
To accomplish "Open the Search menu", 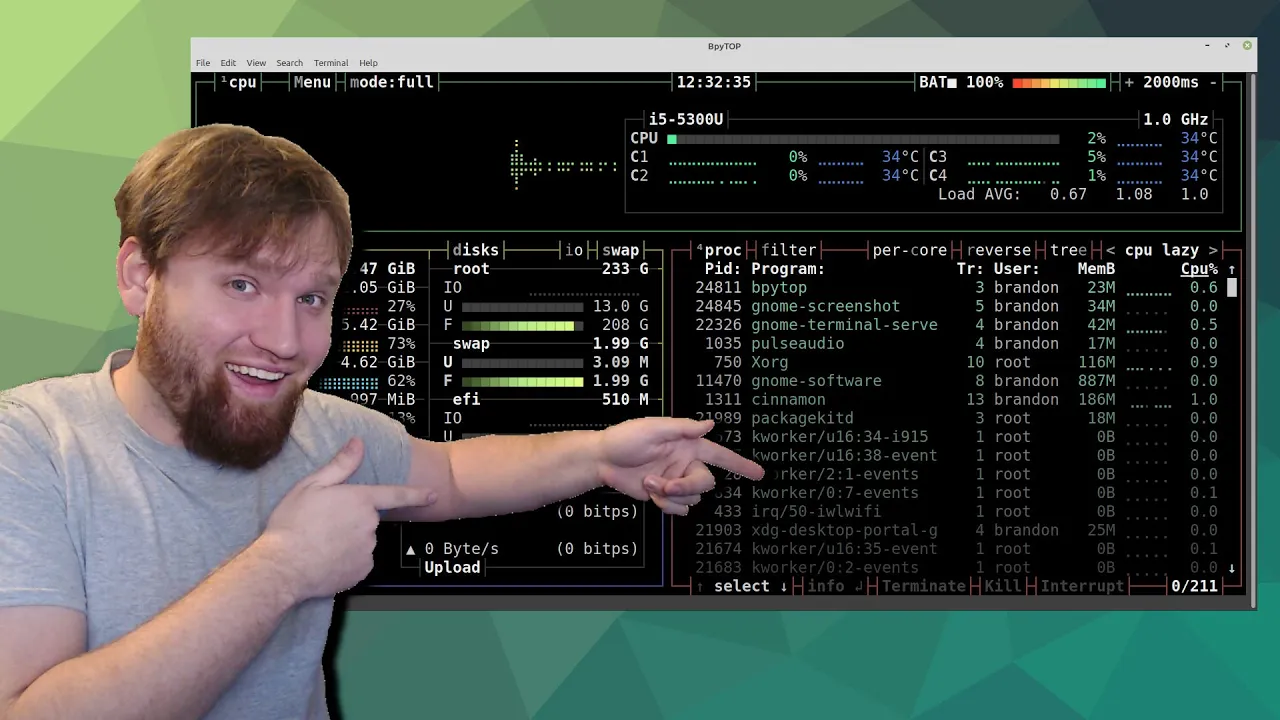I will point(289,63).
